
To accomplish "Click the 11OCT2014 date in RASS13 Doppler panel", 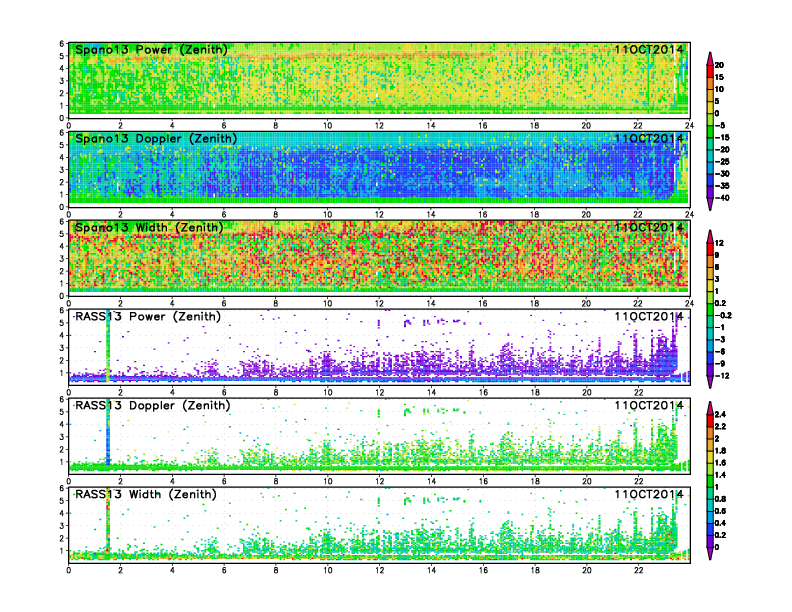I will coord(649,405).
